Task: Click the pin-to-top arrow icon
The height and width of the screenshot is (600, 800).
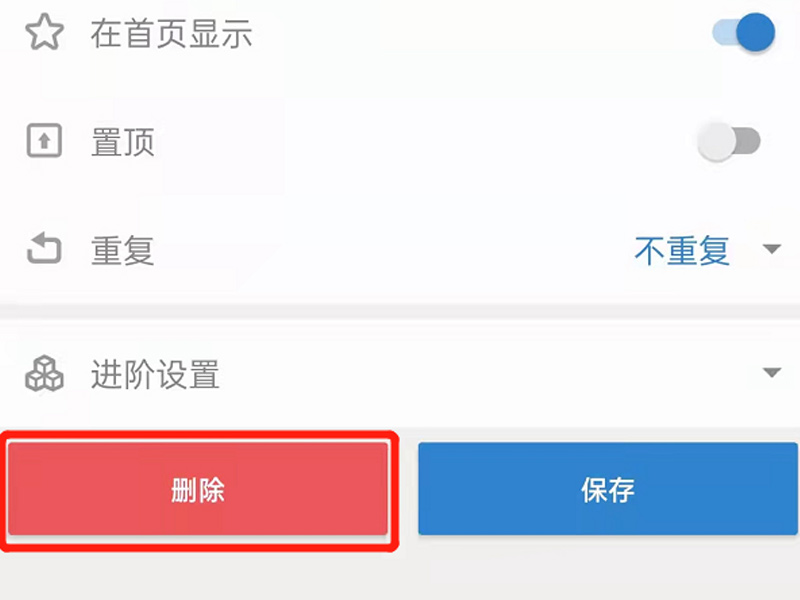Action: click(x=44, y=142)
